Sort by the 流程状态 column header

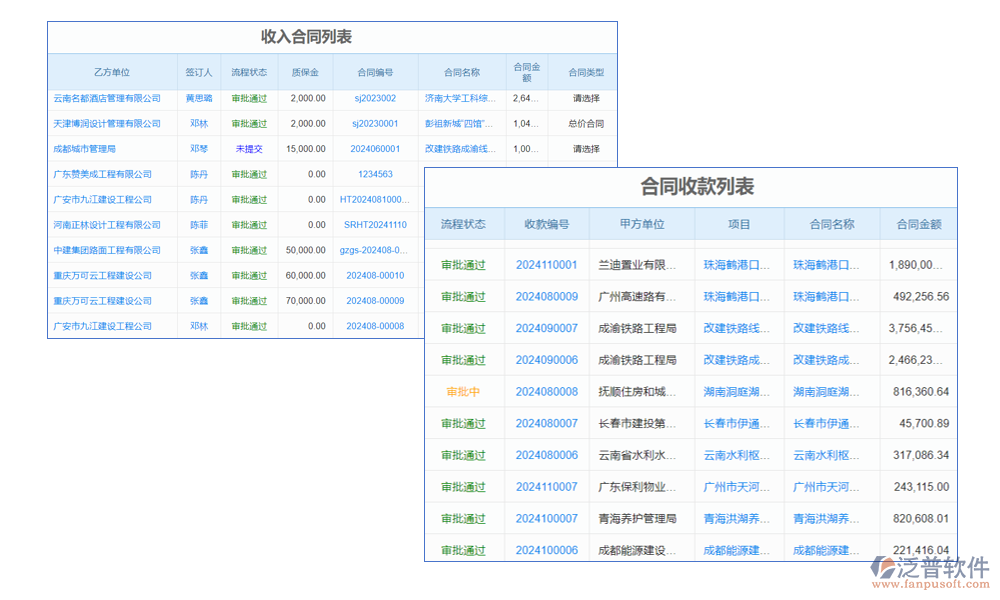(464, 224)
